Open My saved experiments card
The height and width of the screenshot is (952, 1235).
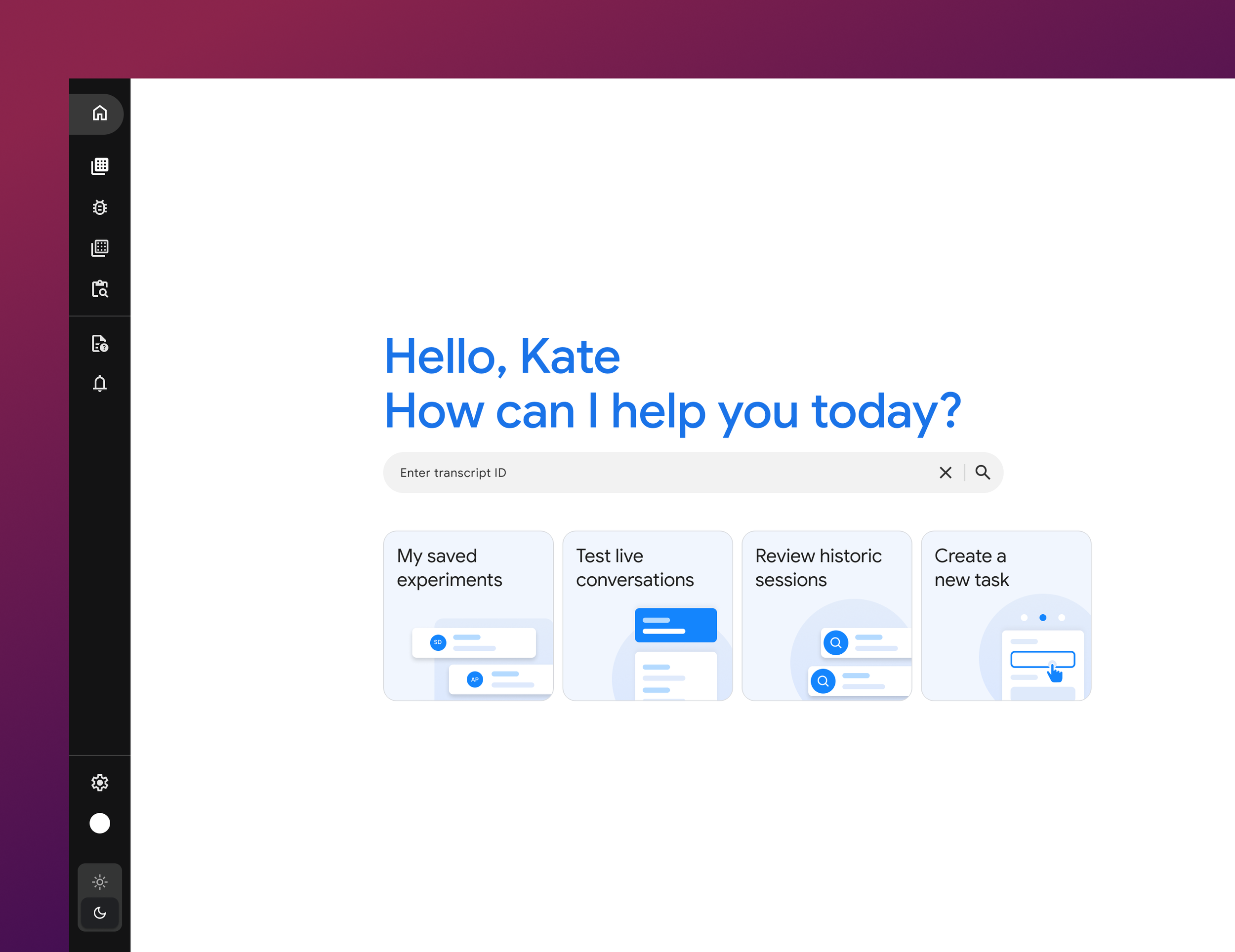(x=468, y=615)
